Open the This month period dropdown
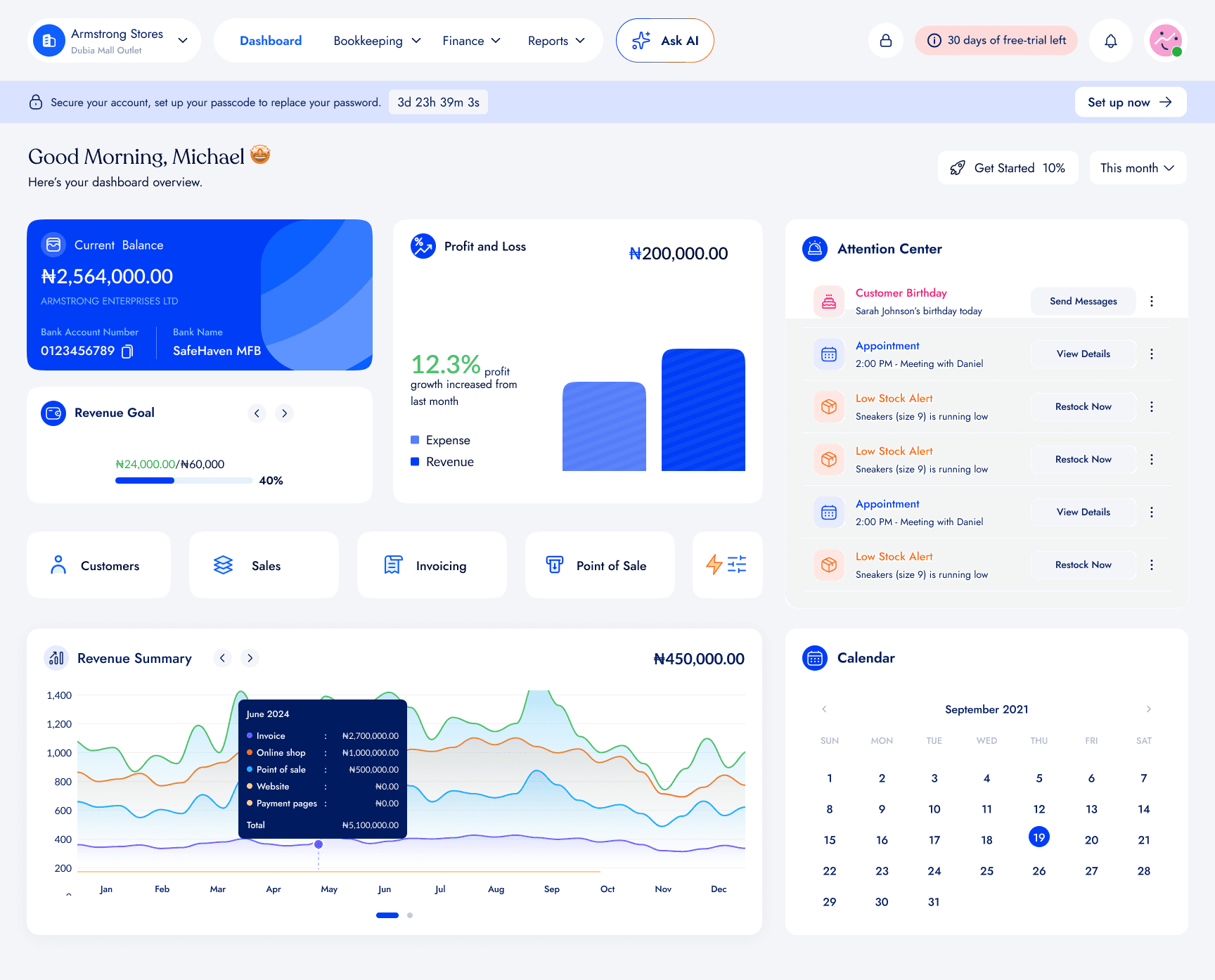 [1138, 168]
